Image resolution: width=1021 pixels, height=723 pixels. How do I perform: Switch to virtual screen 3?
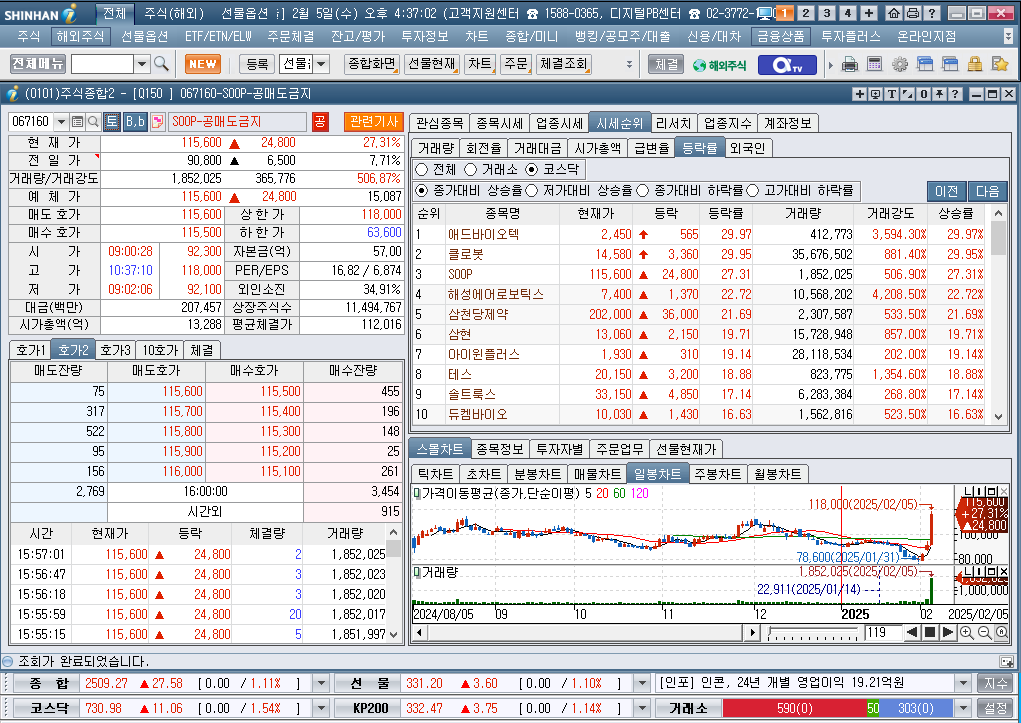tap(827, 13)
